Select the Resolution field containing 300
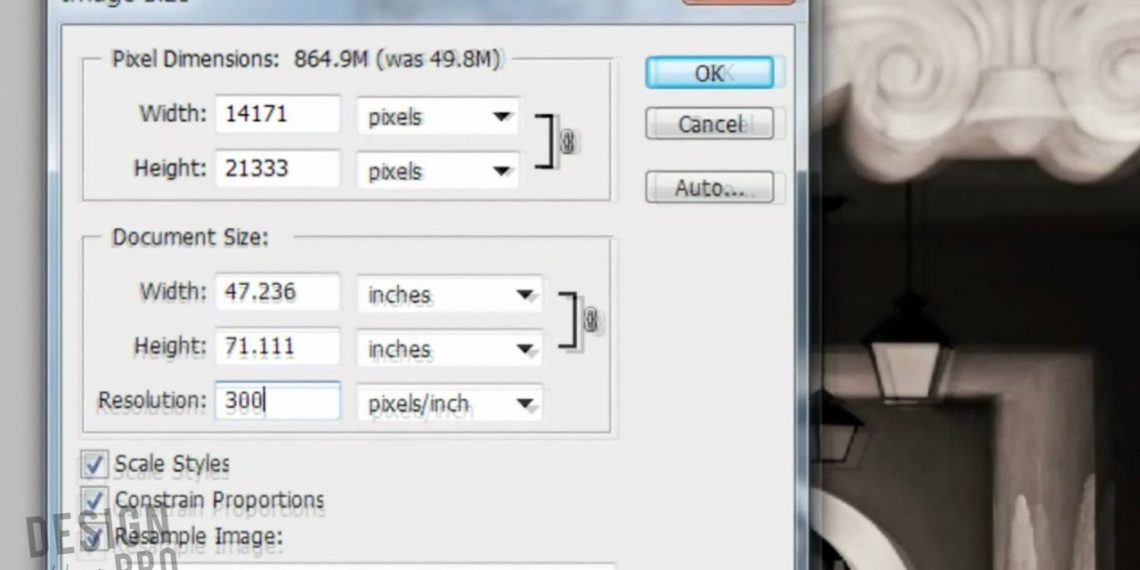Screen dimensions: 1140x570 [277, 401]
